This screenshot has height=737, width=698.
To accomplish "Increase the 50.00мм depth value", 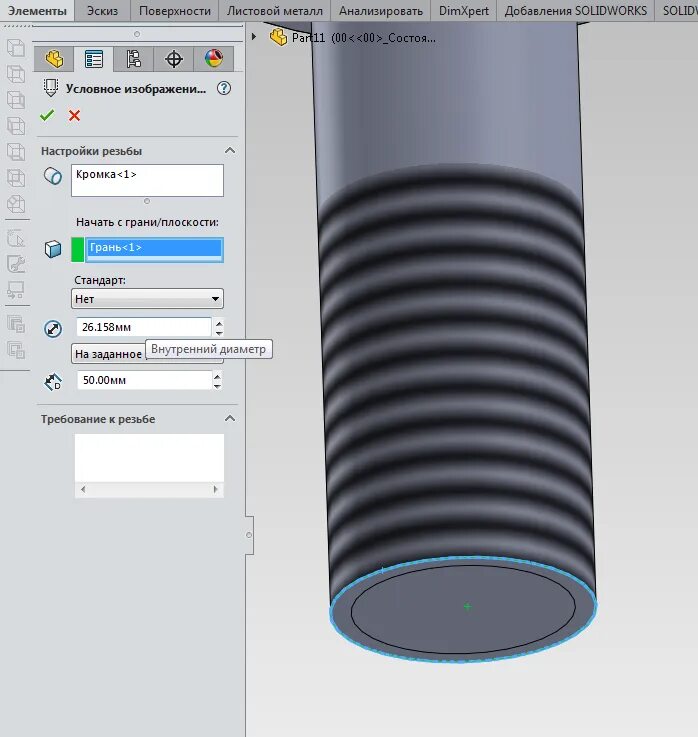I will tap(217, 376).
